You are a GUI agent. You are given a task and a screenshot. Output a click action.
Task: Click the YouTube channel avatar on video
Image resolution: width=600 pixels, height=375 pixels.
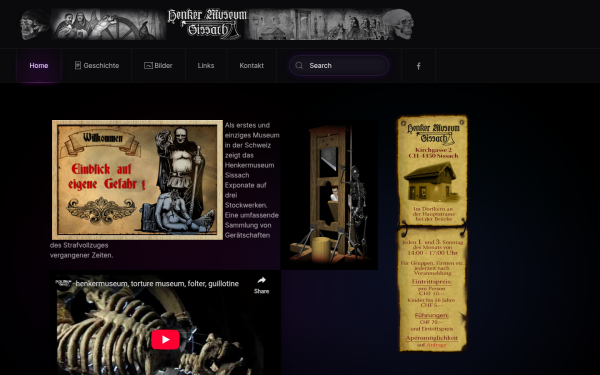pyautogui.click(x=63, y=283)
